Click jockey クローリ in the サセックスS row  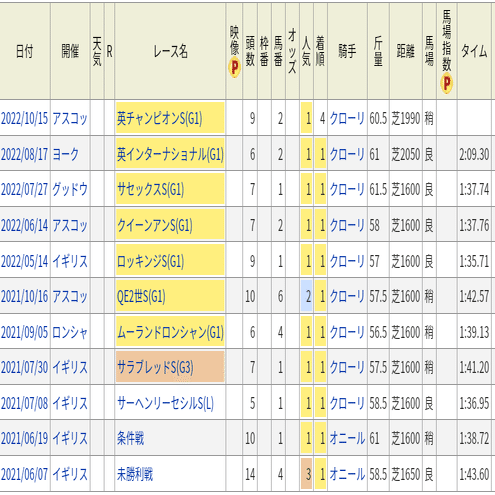tap(347, 190)
